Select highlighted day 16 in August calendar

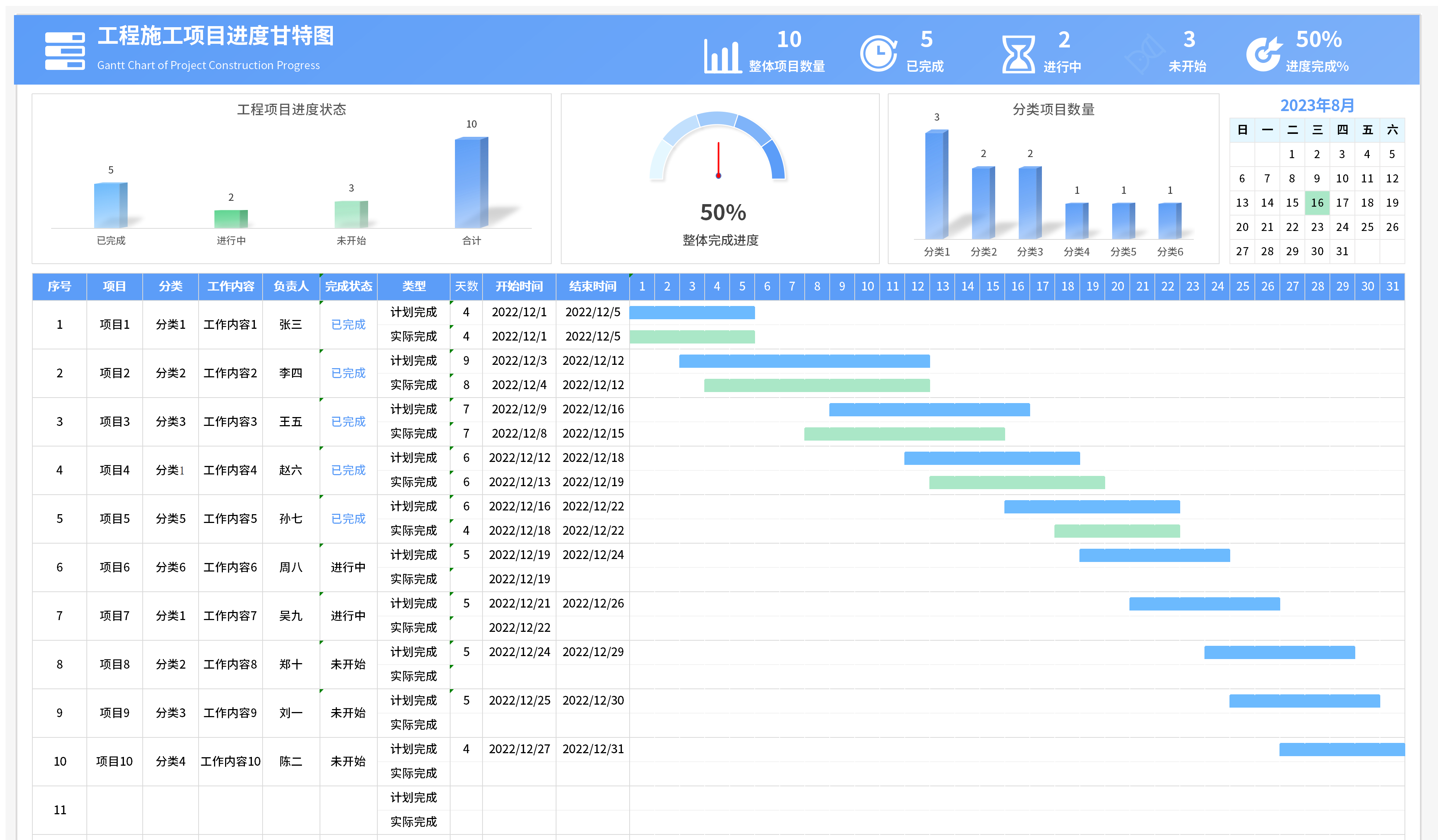pyautogui.click(x=1317, y=203)
